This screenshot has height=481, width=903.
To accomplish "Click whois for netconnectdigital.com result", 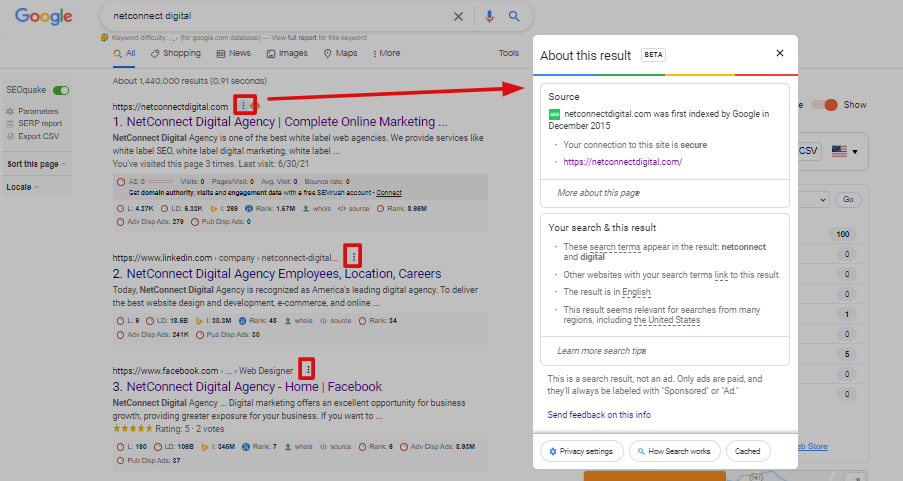I will tap(322, 209).
